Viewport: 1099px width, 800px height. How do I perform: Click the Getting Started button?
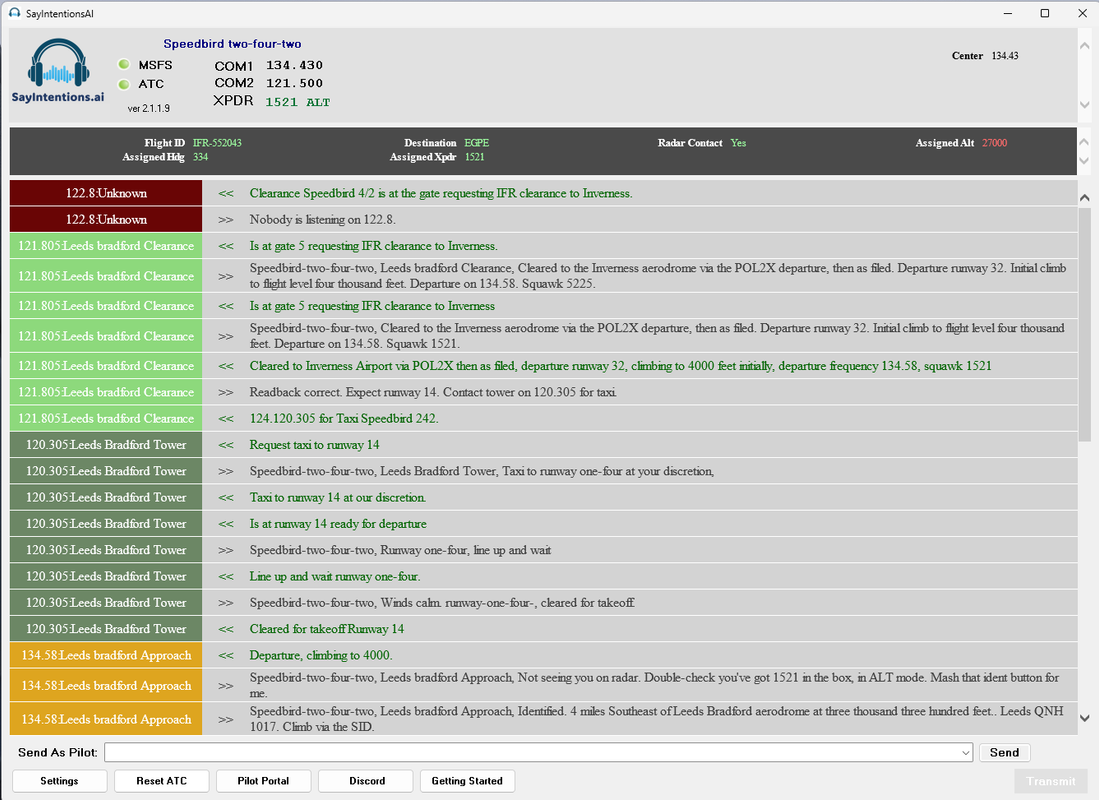(x=467, y=781)
